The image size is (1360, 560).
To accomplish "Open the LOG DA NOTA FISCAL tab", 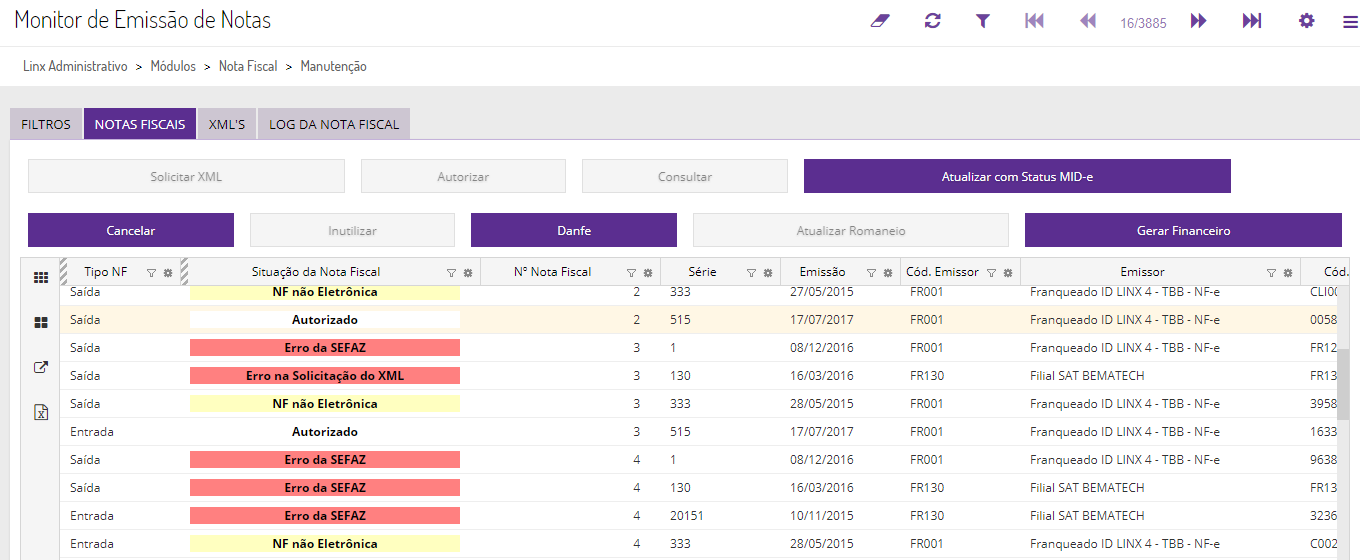I will pyautogui.click(x=334, y=125).
